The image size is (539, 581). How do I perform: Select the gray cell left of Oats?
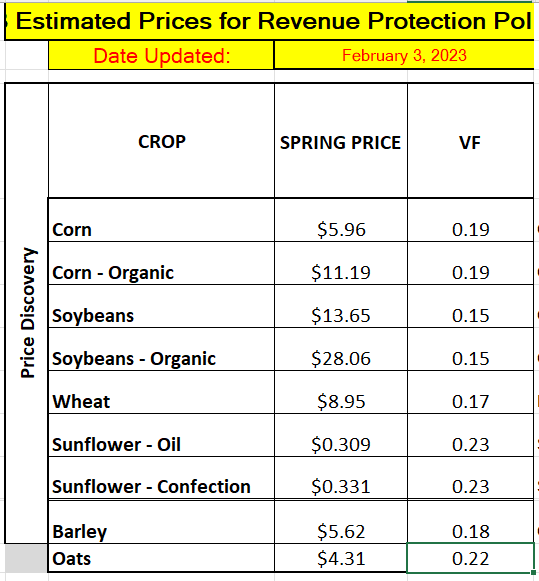click(x=26, y=558)
